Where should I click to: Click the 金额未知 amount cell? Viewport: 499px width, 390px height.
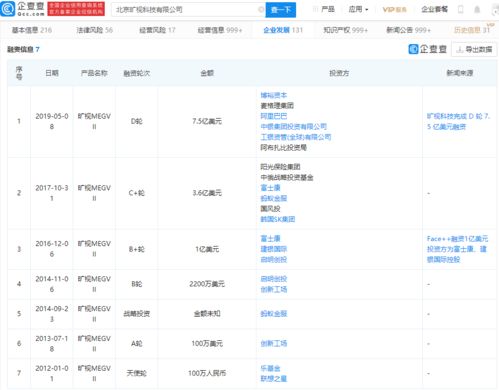207,314
